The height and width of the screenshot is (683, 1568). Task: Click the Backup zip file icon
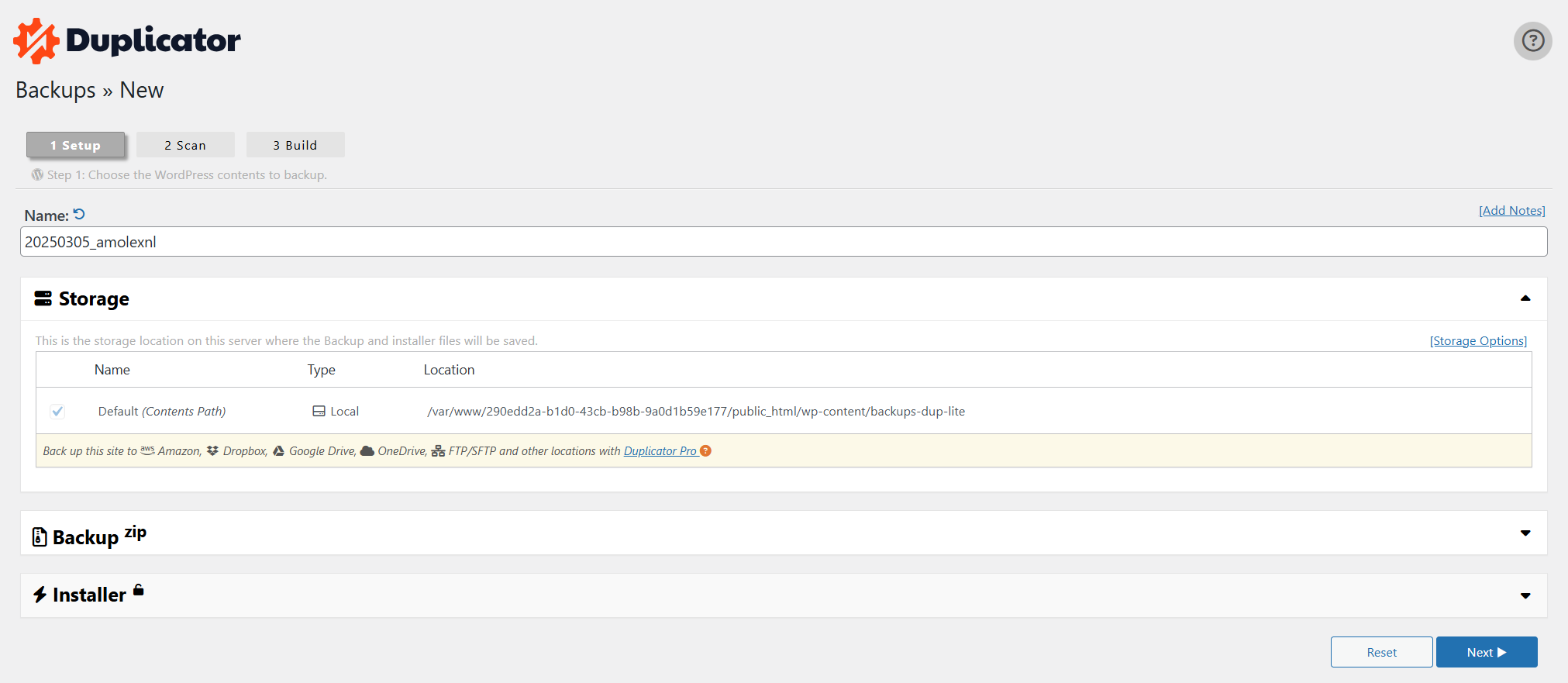pos(40,536)
